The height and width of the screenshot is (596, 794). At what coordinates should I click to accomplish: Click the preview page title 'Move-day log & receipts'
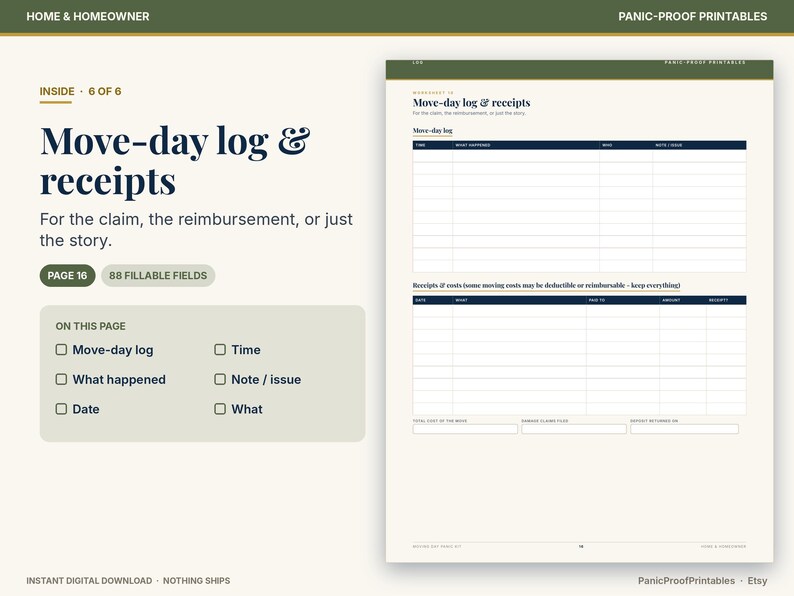471,103
